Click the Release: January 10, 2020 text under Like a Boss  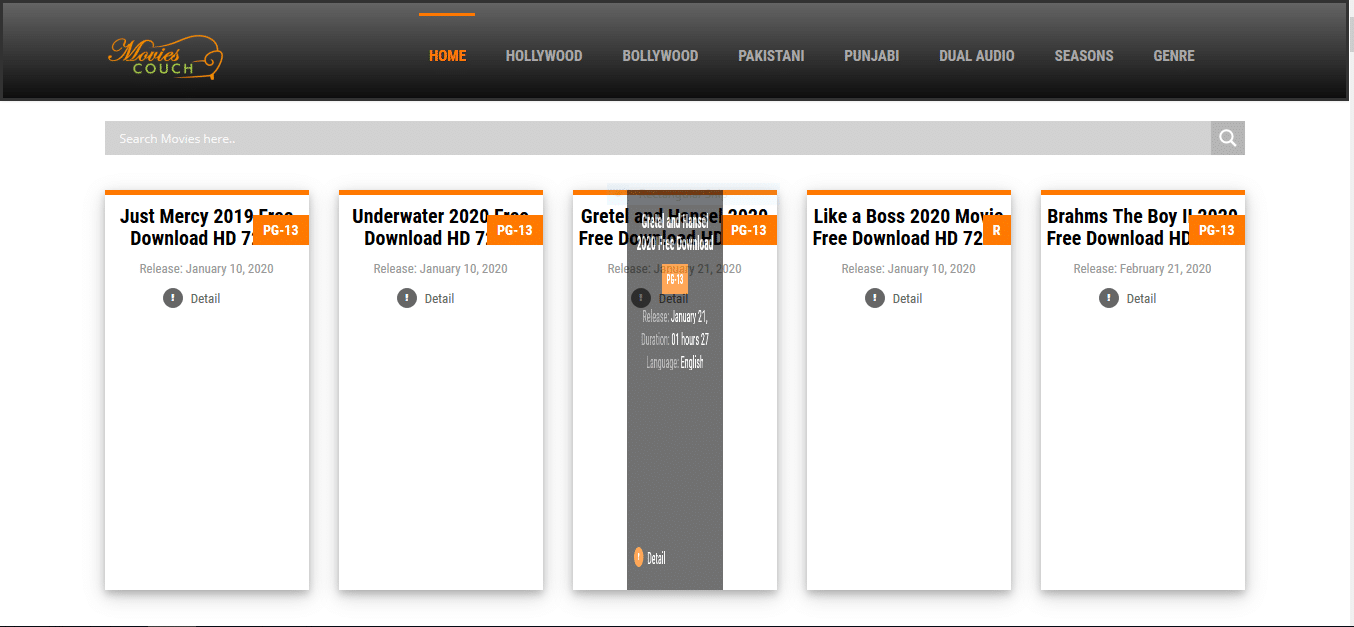[x=909, y=269]
